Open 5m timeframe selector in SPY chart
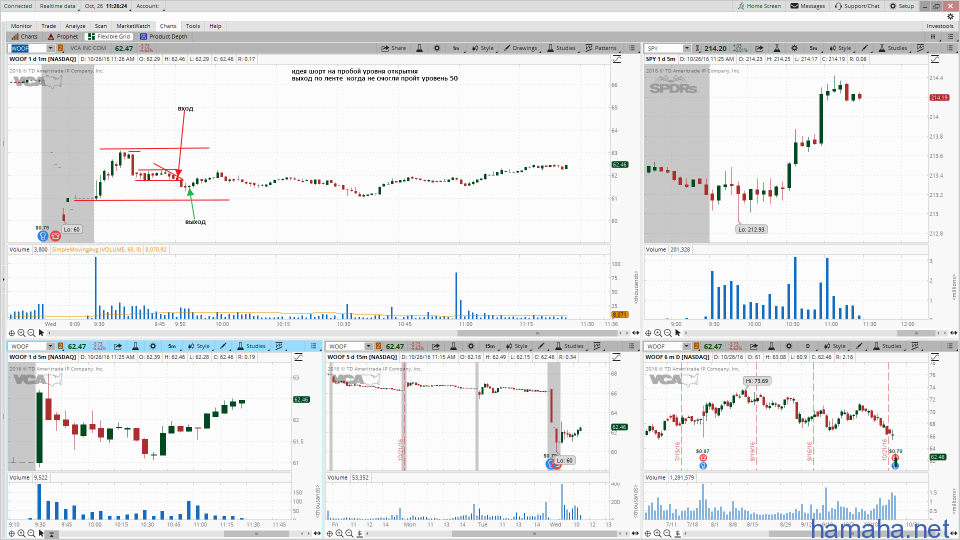This screenshot has width=960, height=540. pos(813,48)
